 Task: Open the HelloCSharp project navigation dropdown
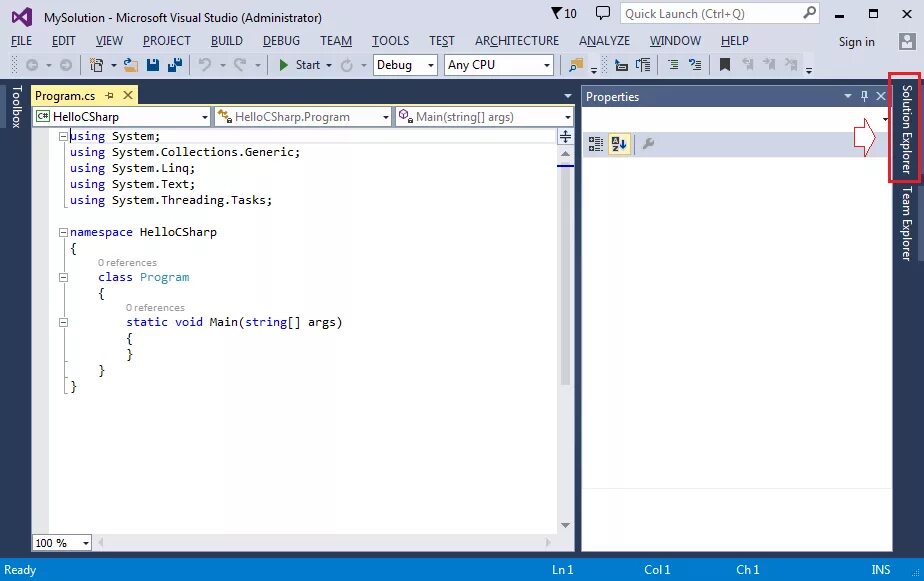122,117
